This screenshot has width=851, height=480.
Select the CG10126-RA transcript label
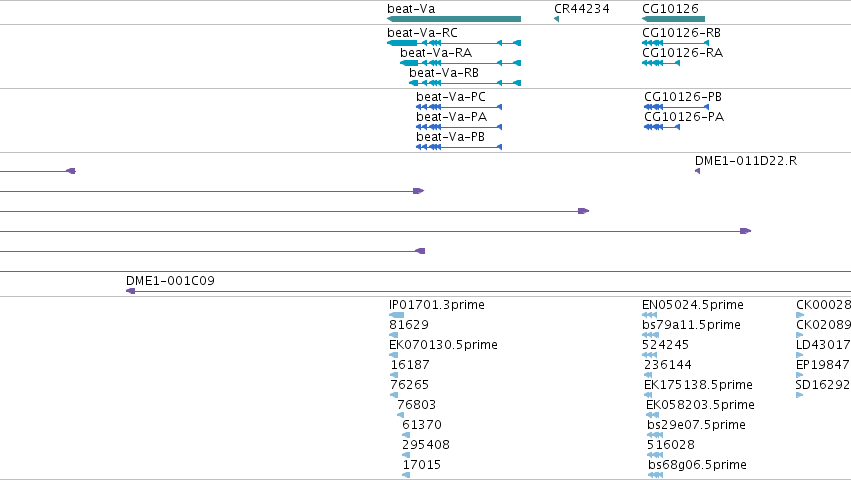point(682,53)
